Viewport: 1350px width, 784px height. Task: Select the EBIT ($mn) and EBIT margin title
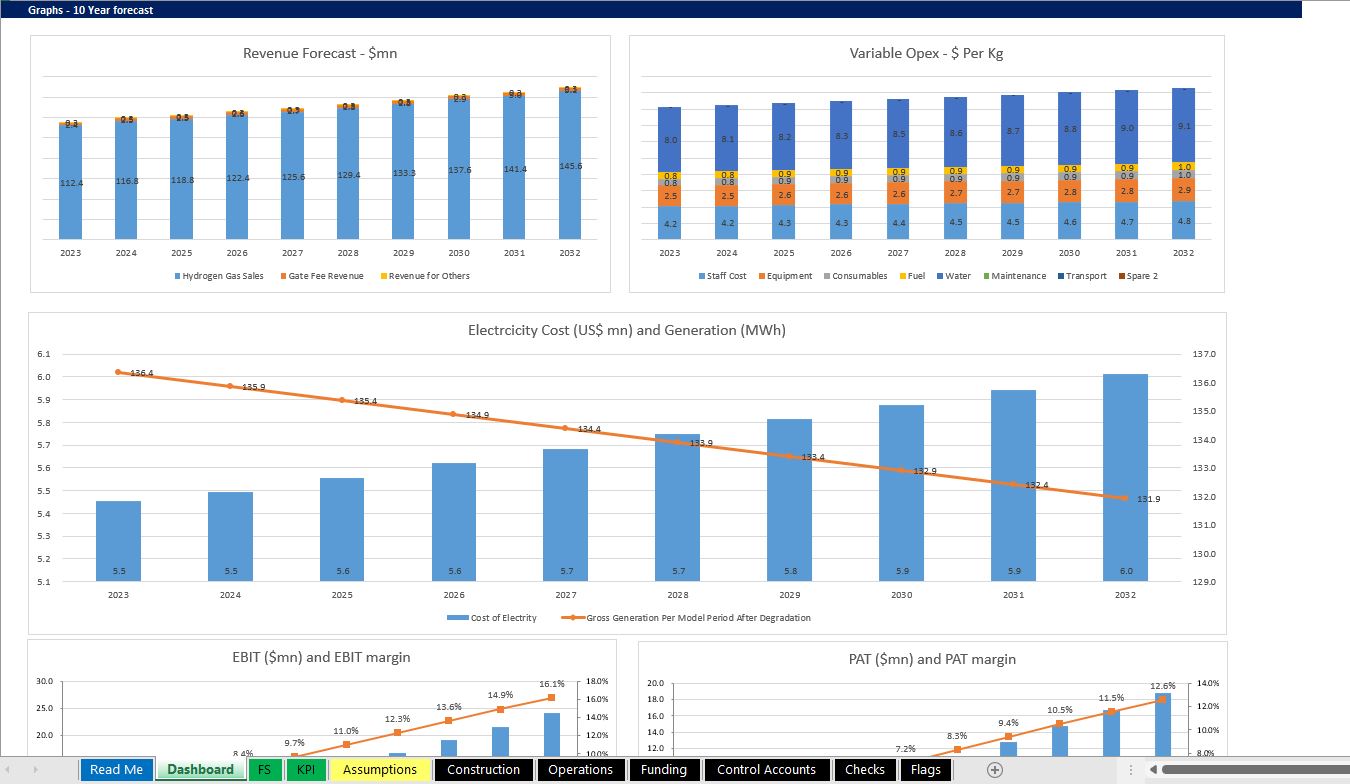tap(321, 657)
